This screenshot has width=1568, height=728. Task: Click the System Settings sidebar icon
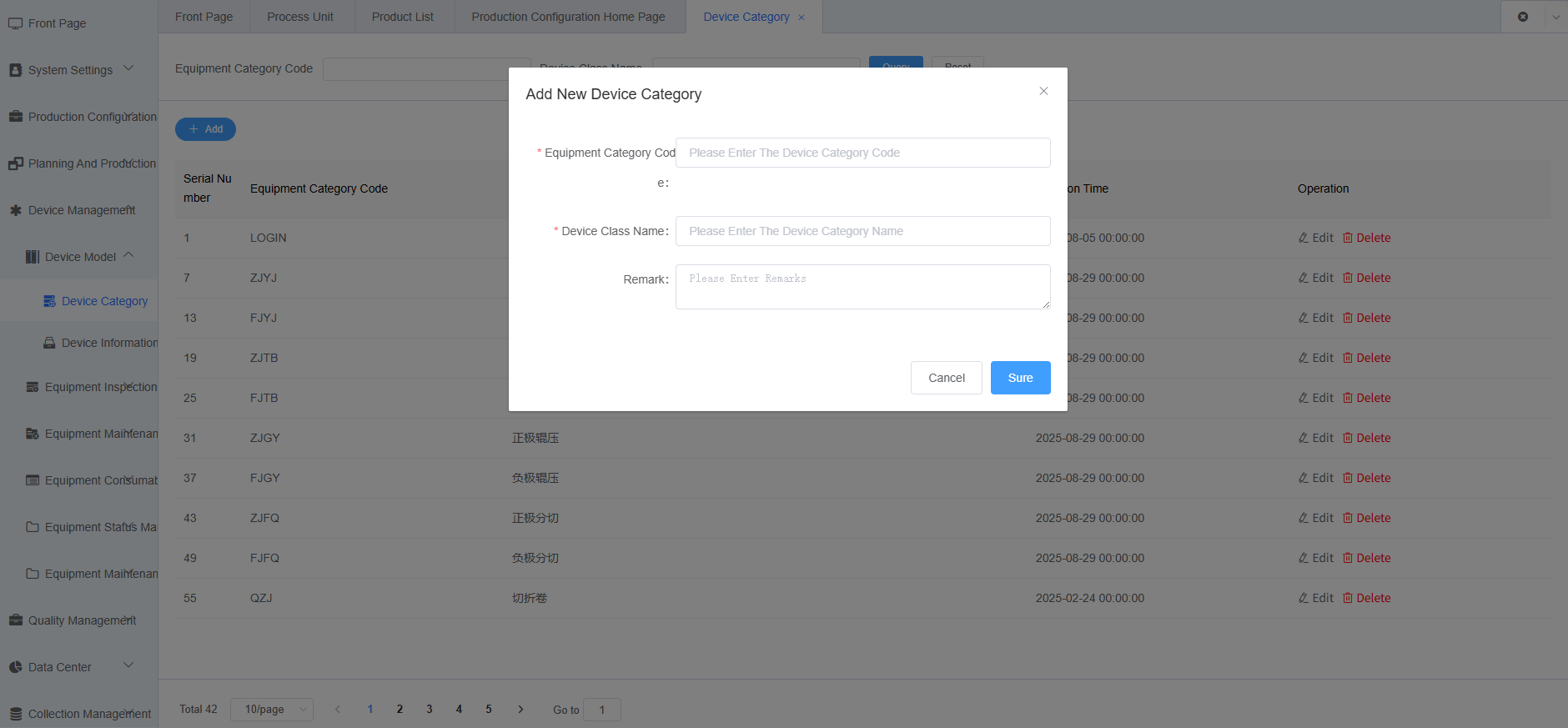click(15, 70)
